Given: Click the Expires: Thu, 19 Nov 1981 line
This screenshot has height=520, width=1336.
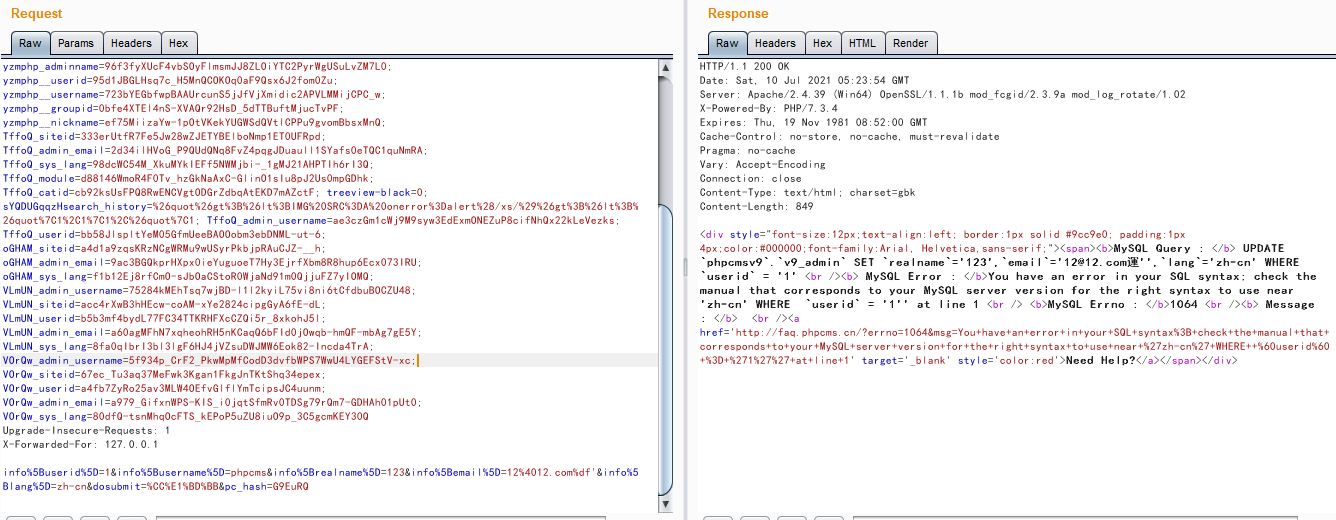Looking at the screenshot, I should point(814,122).
